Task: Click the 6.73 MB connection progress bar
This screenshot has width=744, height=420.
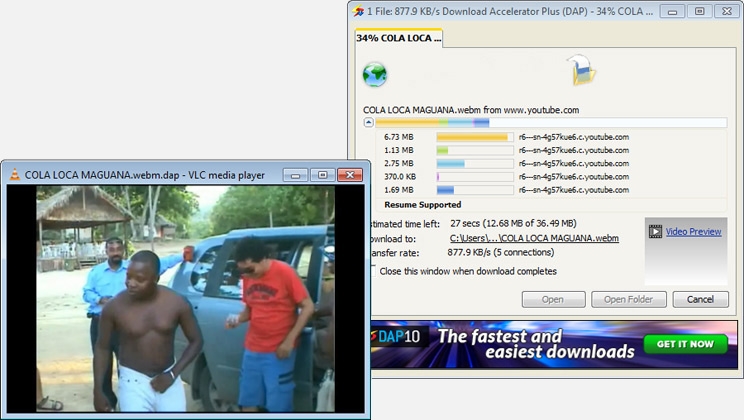Action: (x=474, y=137)
